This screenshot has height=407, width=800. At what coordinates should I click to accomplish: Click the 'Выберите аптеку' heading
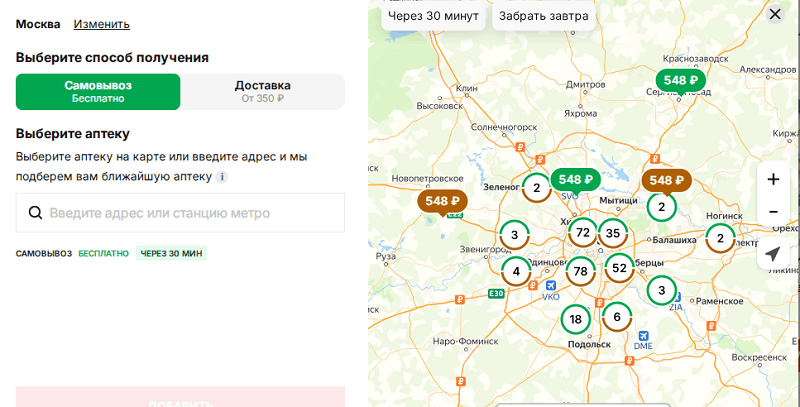[72, 134]
